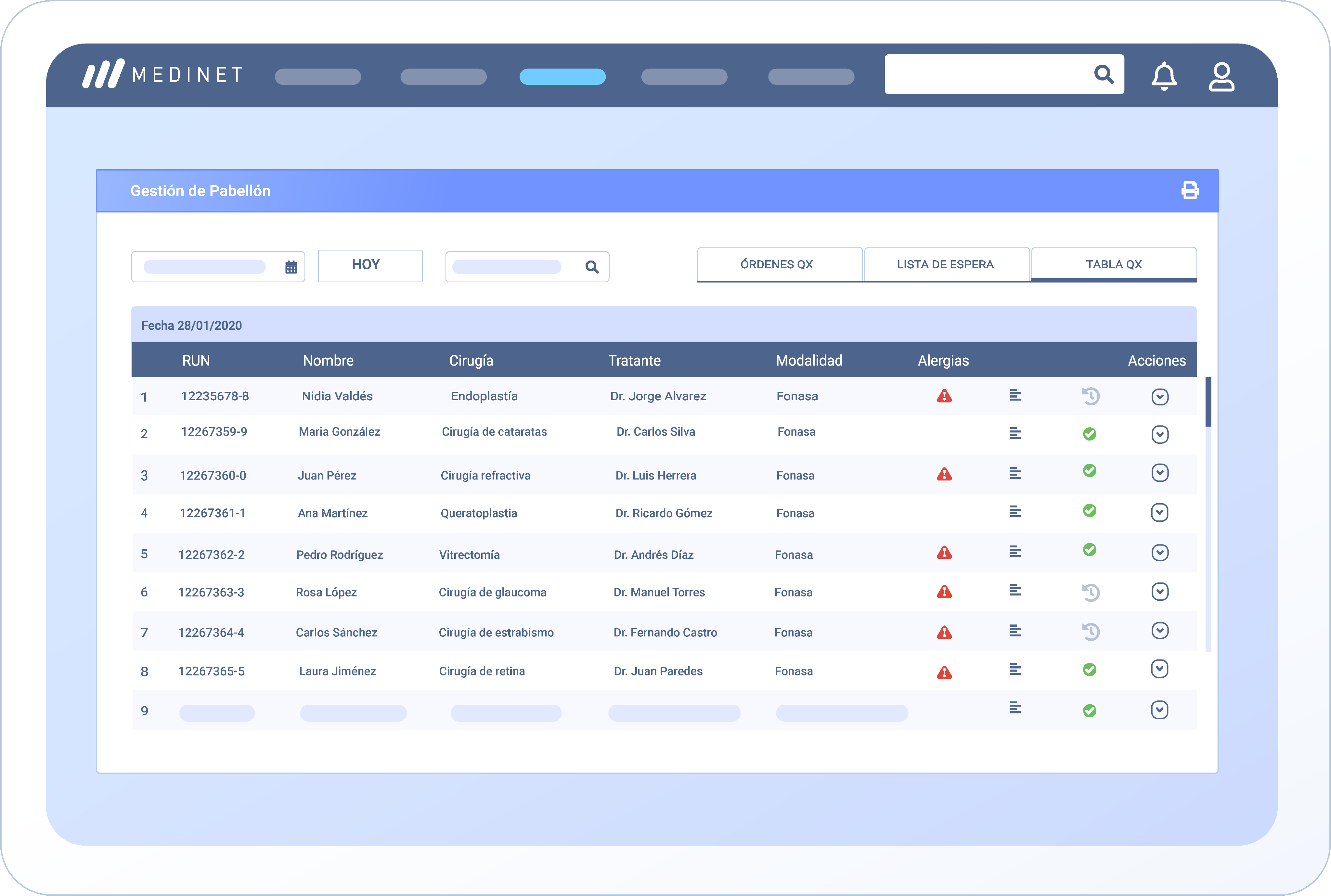Open the second navigation menu item
Screen dimensions: 1331x896
pos(444,77)
